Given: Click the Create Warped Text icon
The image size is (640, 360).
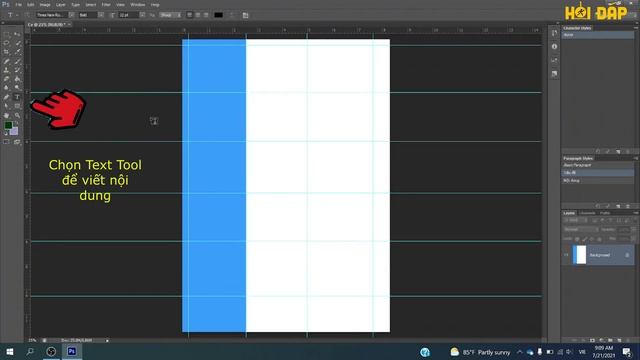Looking at the screenshot, I should point(232,15).
